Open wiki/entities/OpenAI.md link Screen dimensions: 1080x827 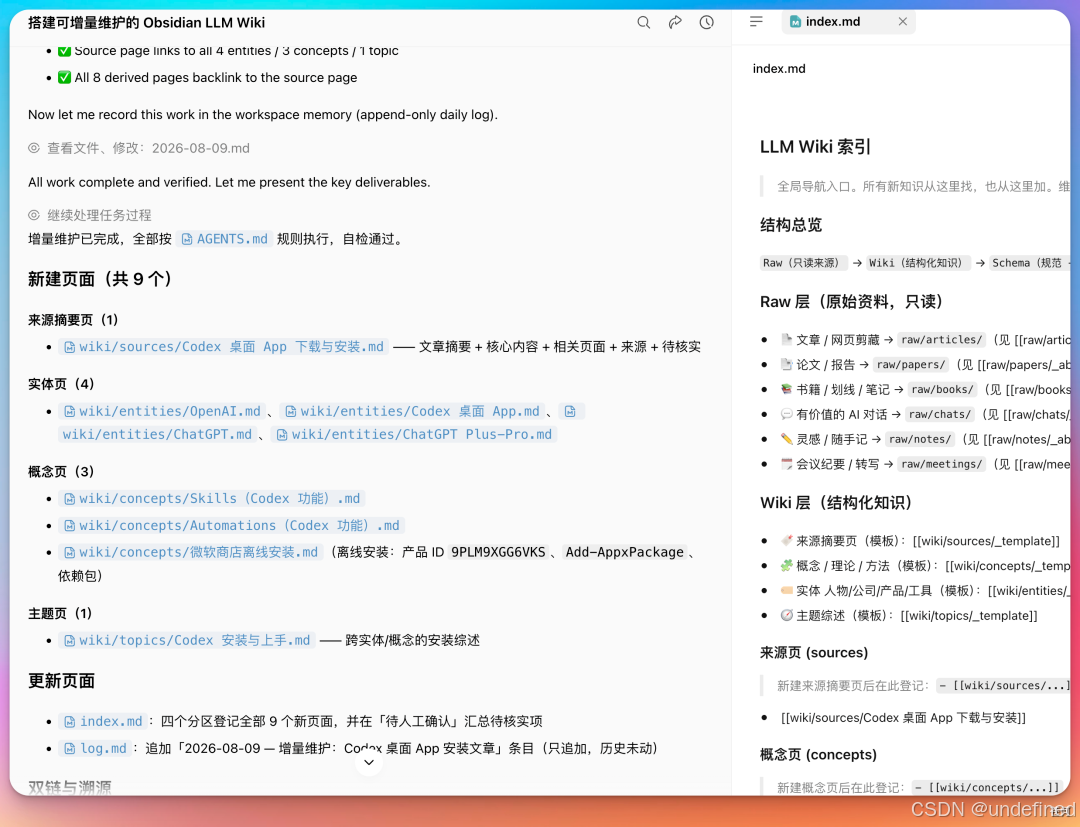pyautogui.click(x=162, y=411)
